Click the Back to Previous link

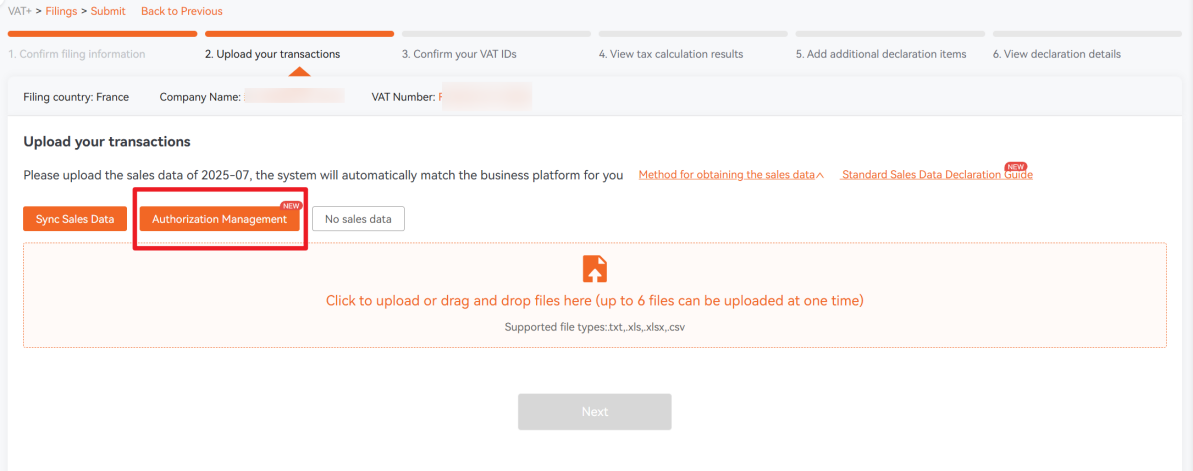[x=182, y=11]
